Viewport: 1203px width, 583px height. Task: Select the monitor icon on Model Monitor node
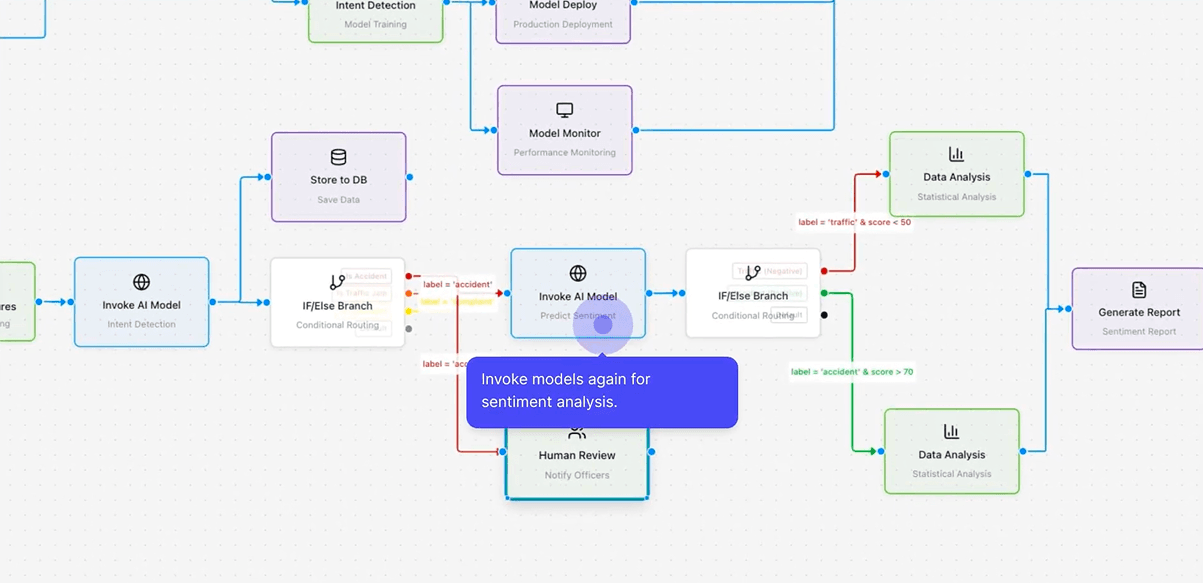pos(564,109)
